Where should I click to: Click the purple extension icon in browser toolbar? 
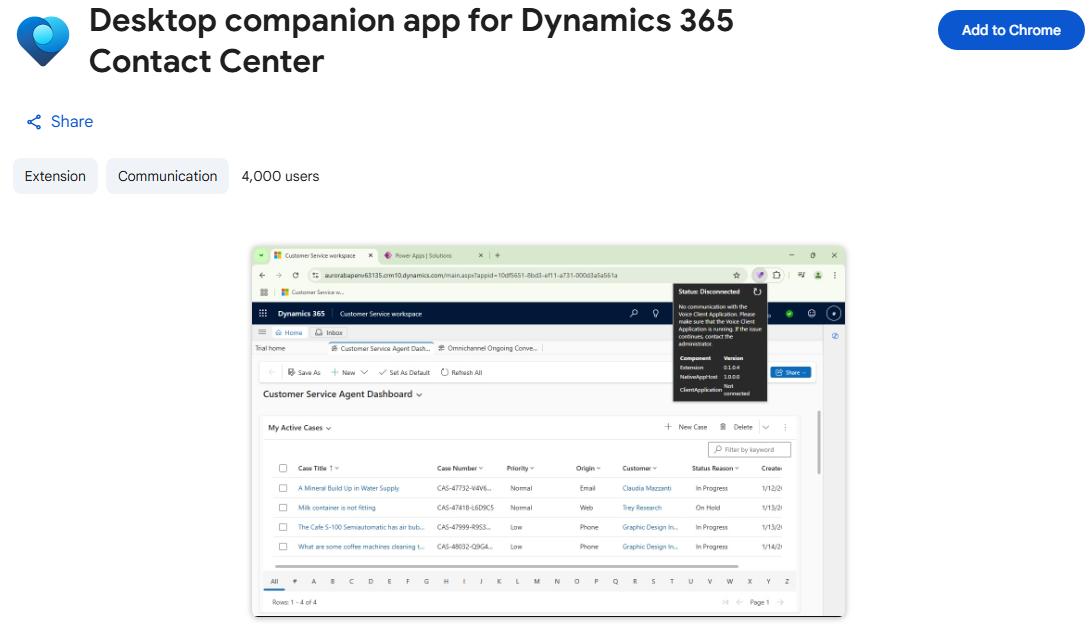tap(760, 275)
